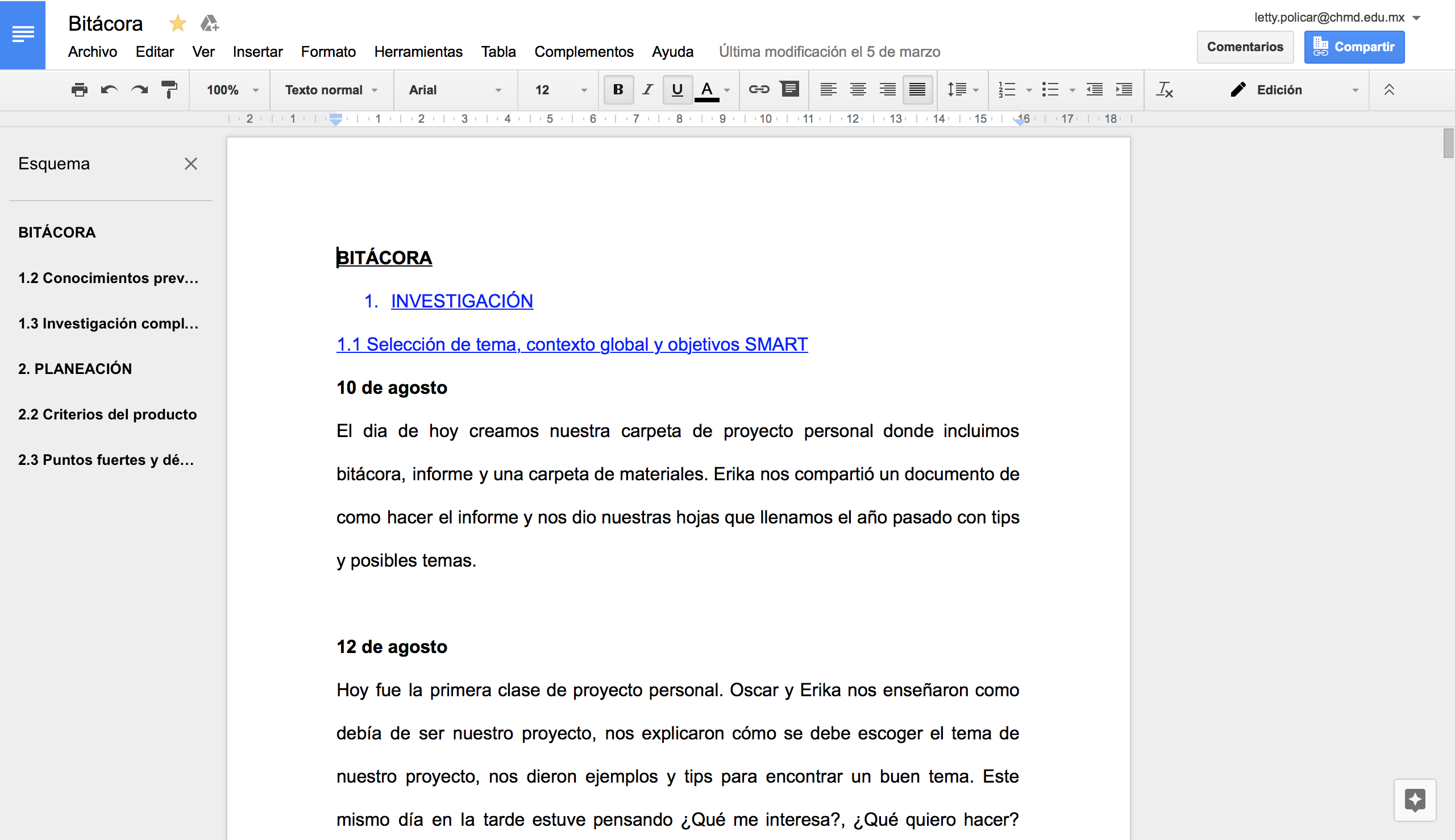Align text to the left
This screenshot has width=1455, height=840.
click(x=829, y=89)
